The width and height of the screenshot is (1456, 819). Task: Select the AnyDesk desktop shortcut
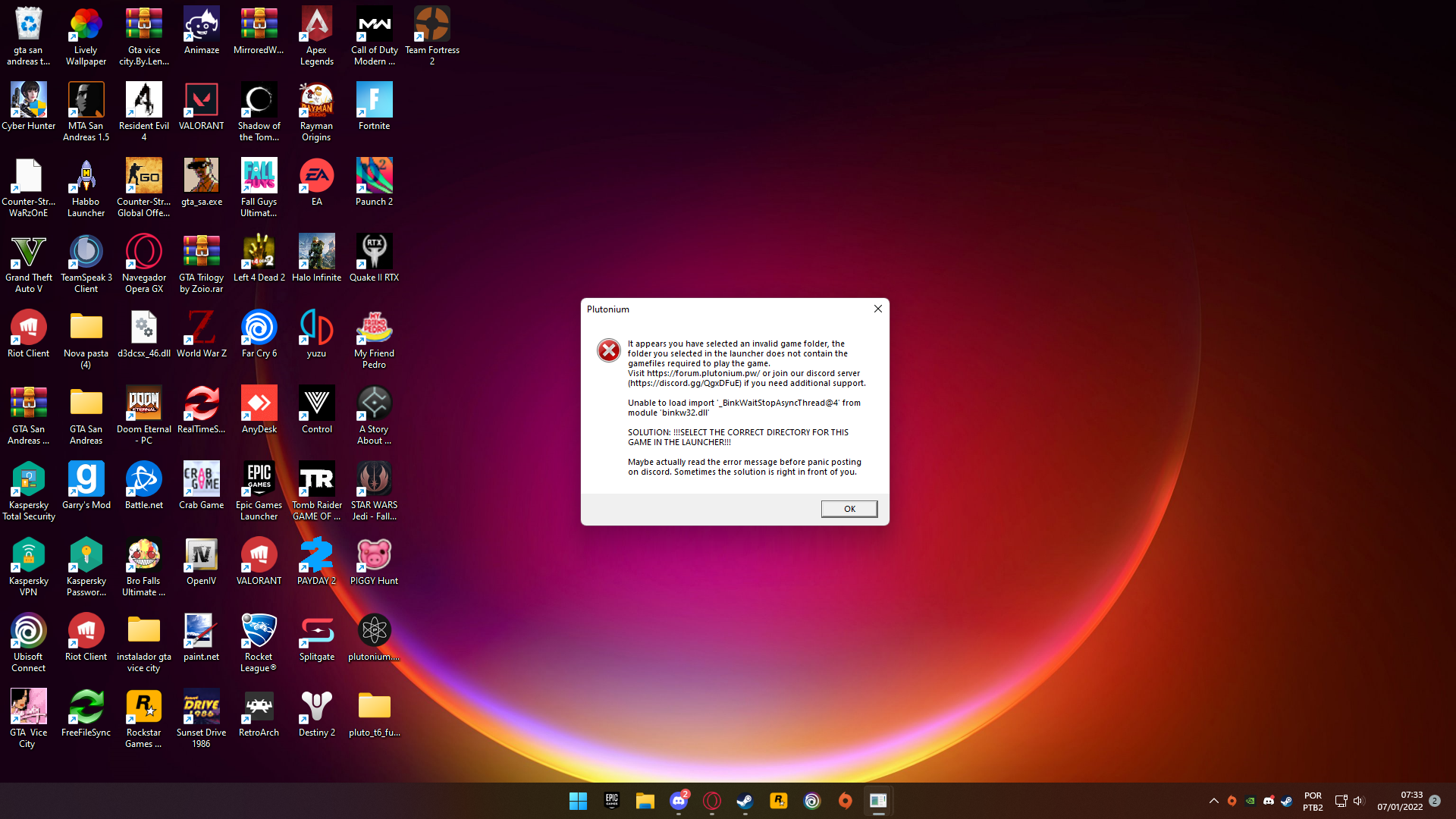[259, 409]
